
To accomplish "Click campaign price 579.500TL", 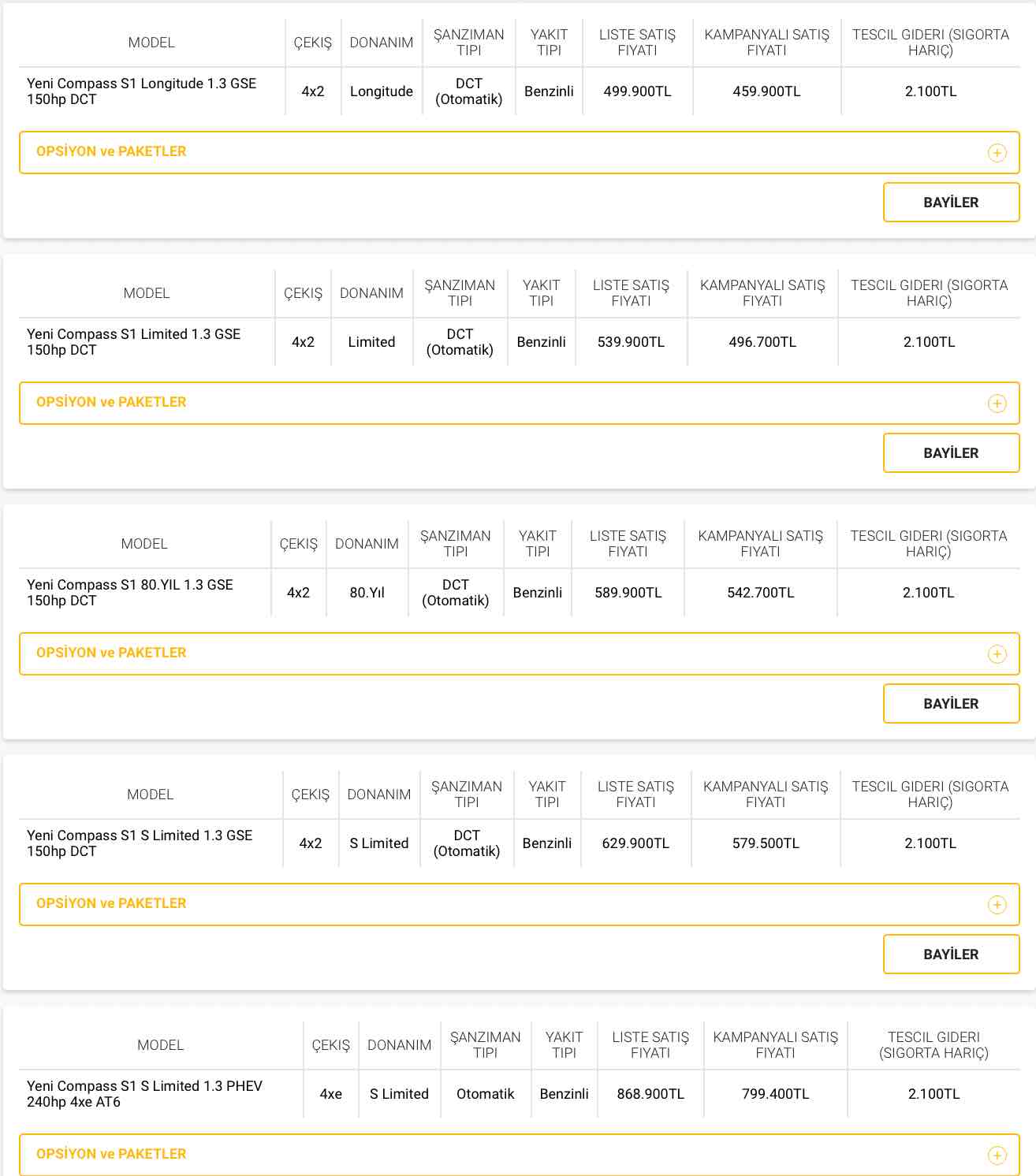I will click(766, 843).
